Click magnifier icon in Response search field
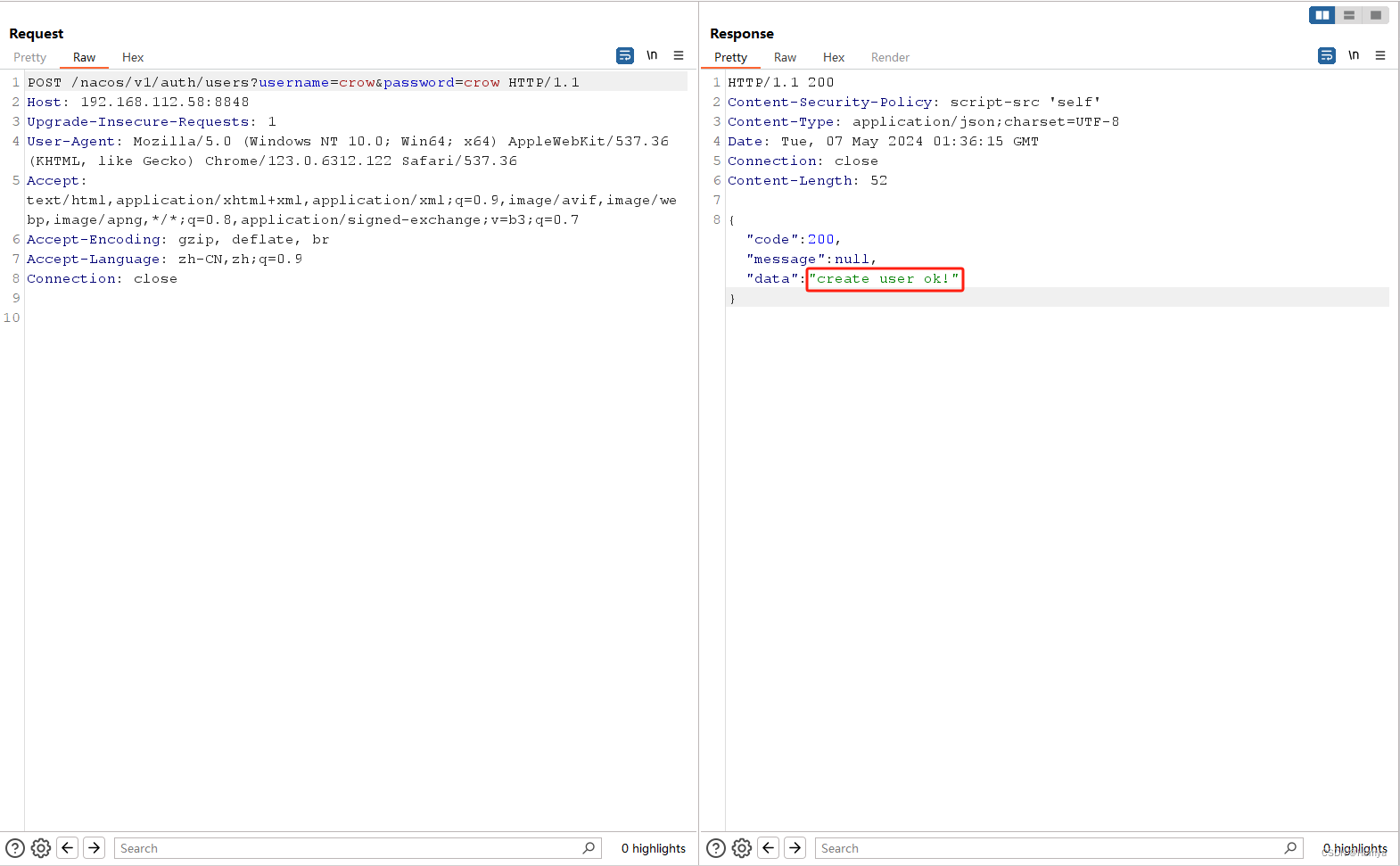Screen dimensions: 1400x866 pyautogui.click(x=1290, y=848)
